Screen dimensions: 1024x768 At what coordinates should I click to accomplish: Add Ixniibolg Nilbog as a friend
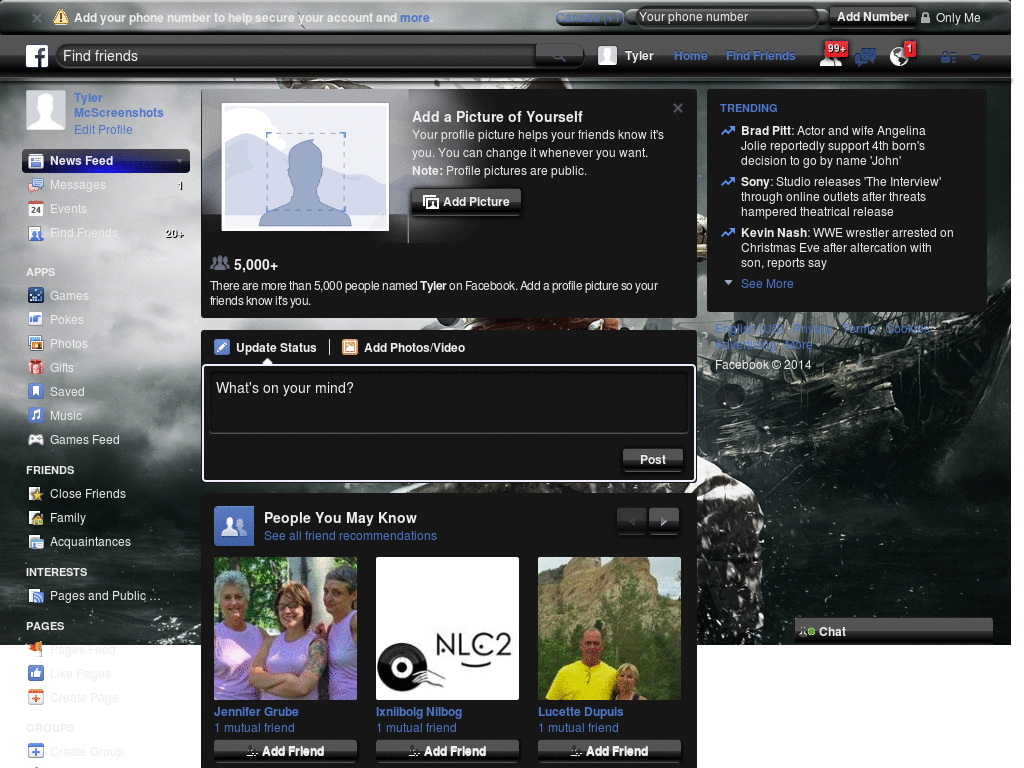click(x=447, y=752)
